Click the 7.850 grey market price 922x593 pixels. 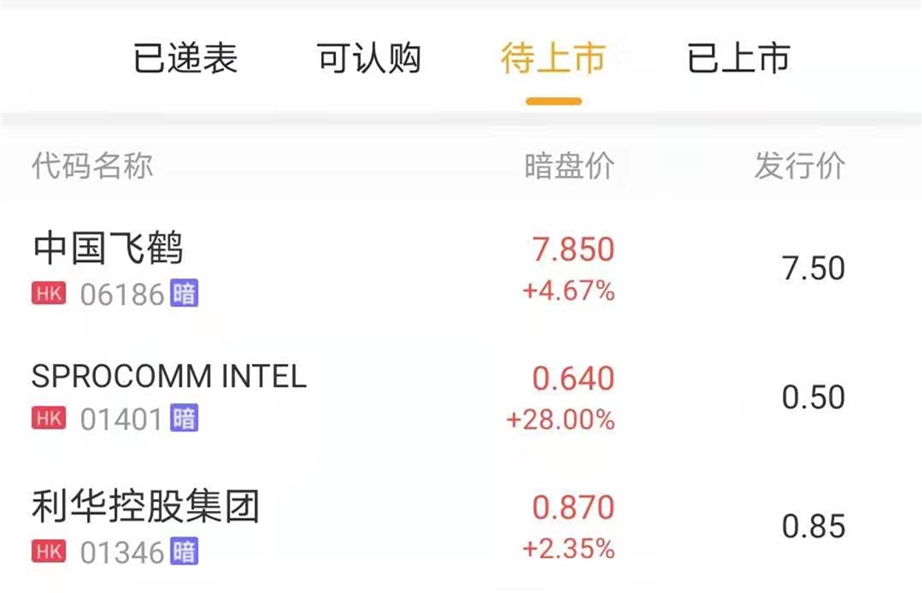(x=573, y=249)
